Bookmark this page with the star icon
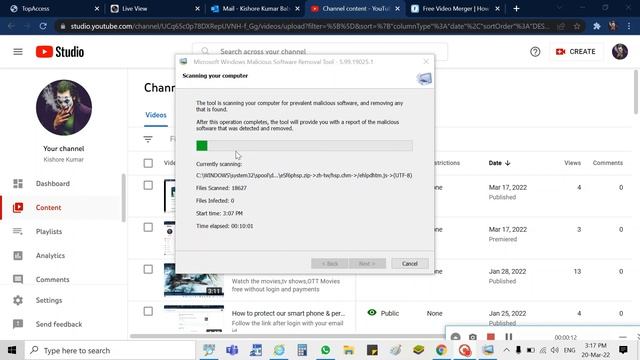The height and width of the screenshot is (360, 640). point(576,26)
